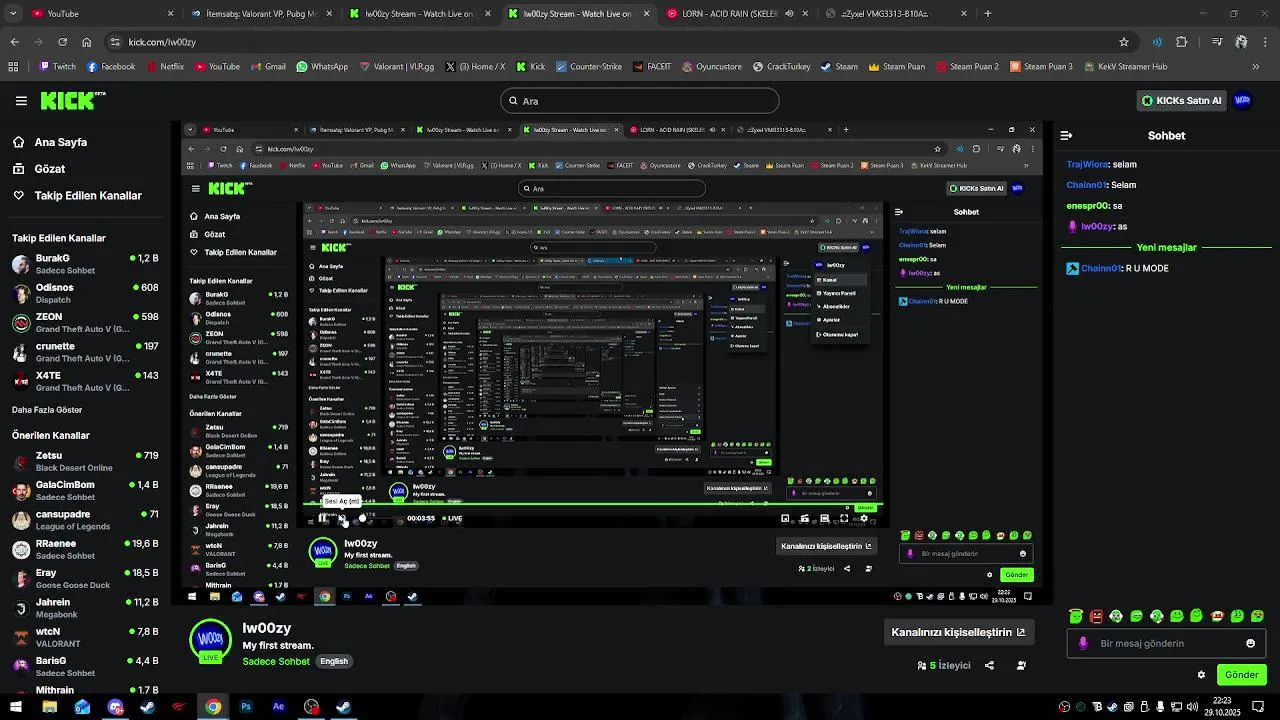This screenshot has width=1280, height=720.
Task: Open crunette channel in followed list
Action: 85,352
